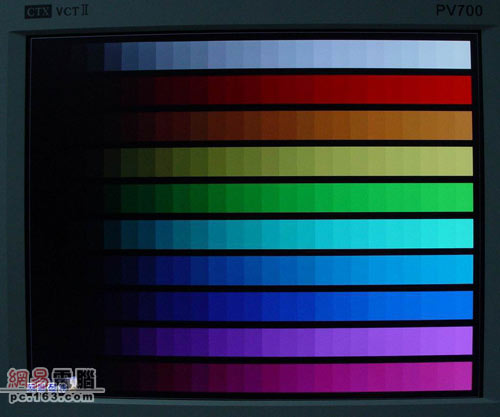Click the CTX logo on the monitor bezel
The image size is (500, 417).
tap(38, 12)
